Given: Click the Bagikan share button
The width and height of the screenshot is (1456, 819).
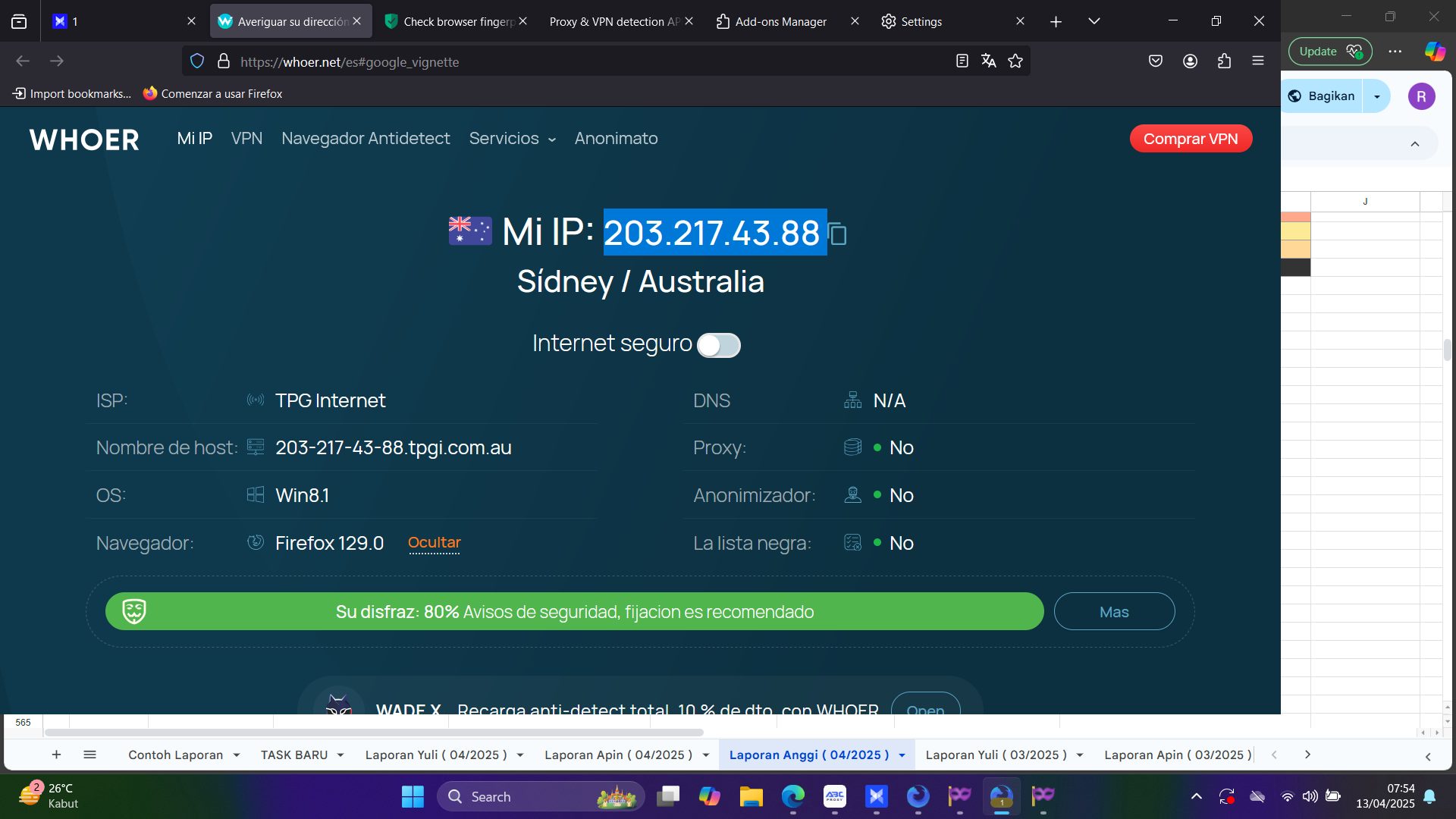Looking at the screenshot, I should tap(1323, 96).
